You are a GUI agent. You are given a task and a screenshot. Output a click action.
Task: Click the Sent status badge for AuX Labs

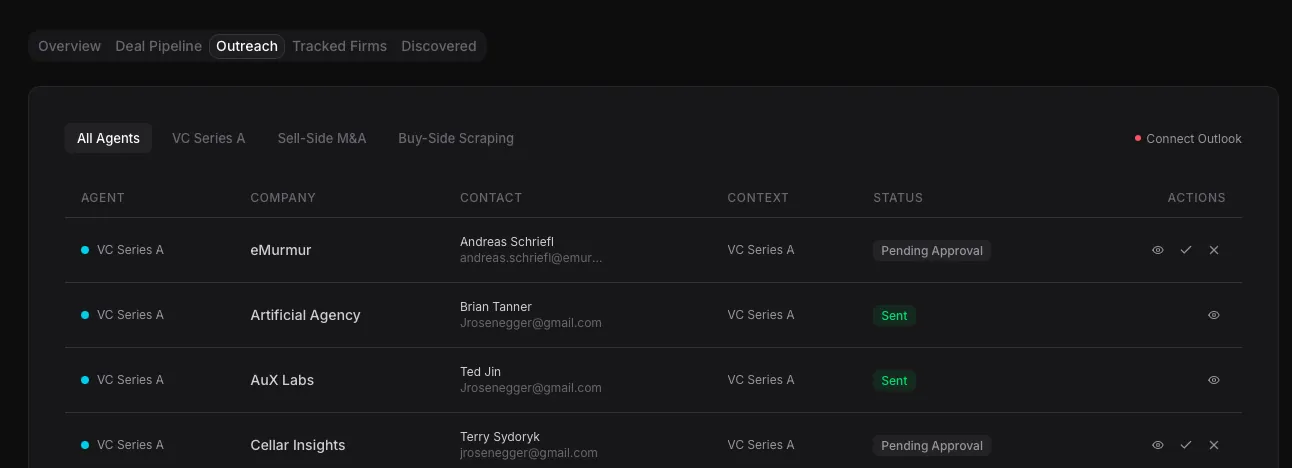coord(894,381)
